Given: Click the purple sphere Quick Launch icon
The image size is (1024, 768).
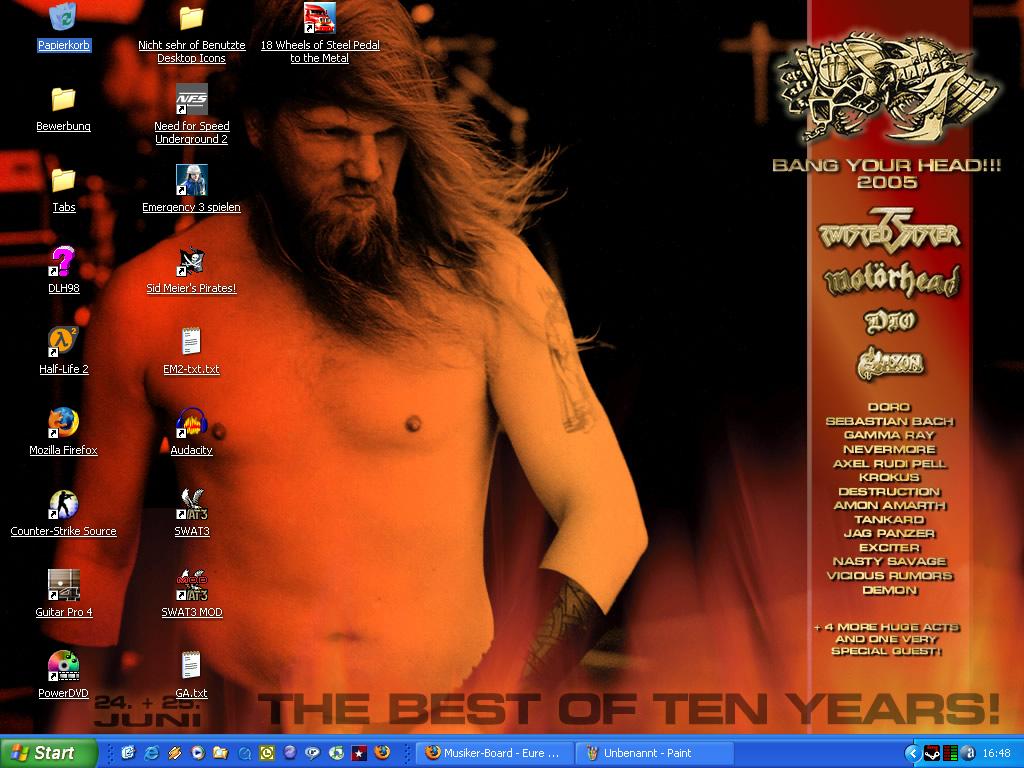Looking at the screenshot, I should [x=290, y=753].
